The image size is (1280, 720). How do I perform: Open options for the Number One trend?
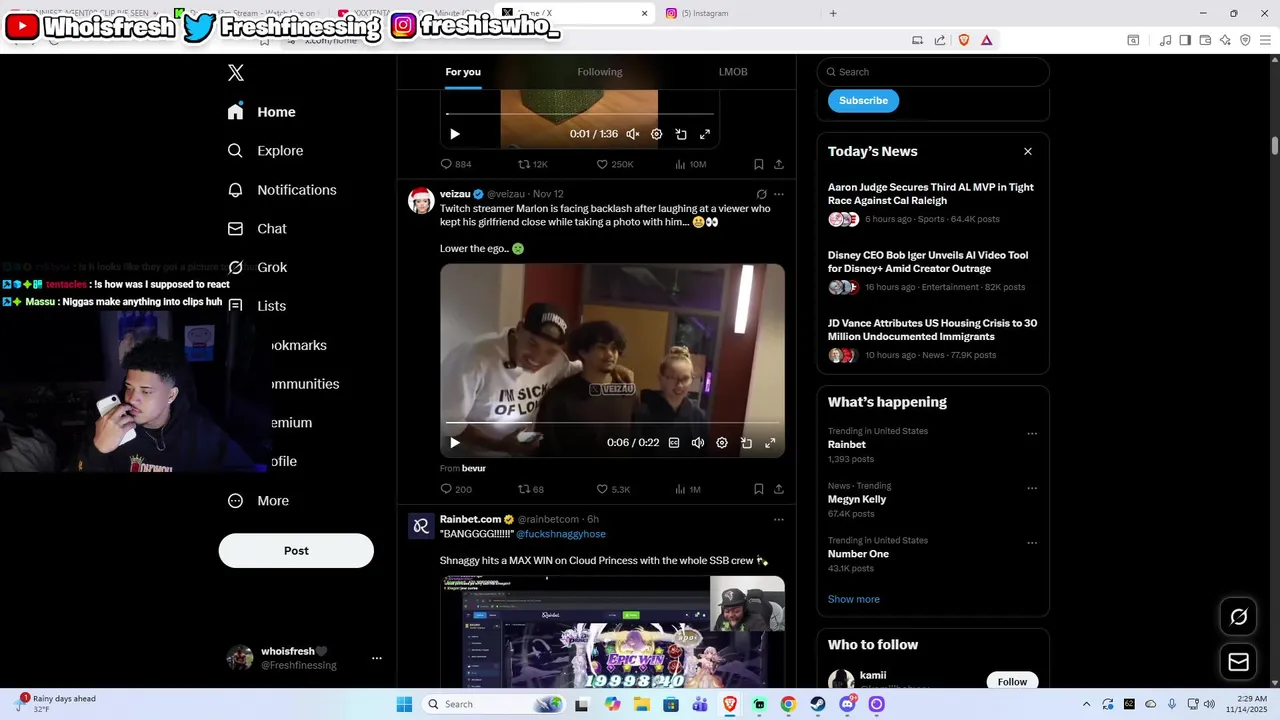tap(1032, 543)
